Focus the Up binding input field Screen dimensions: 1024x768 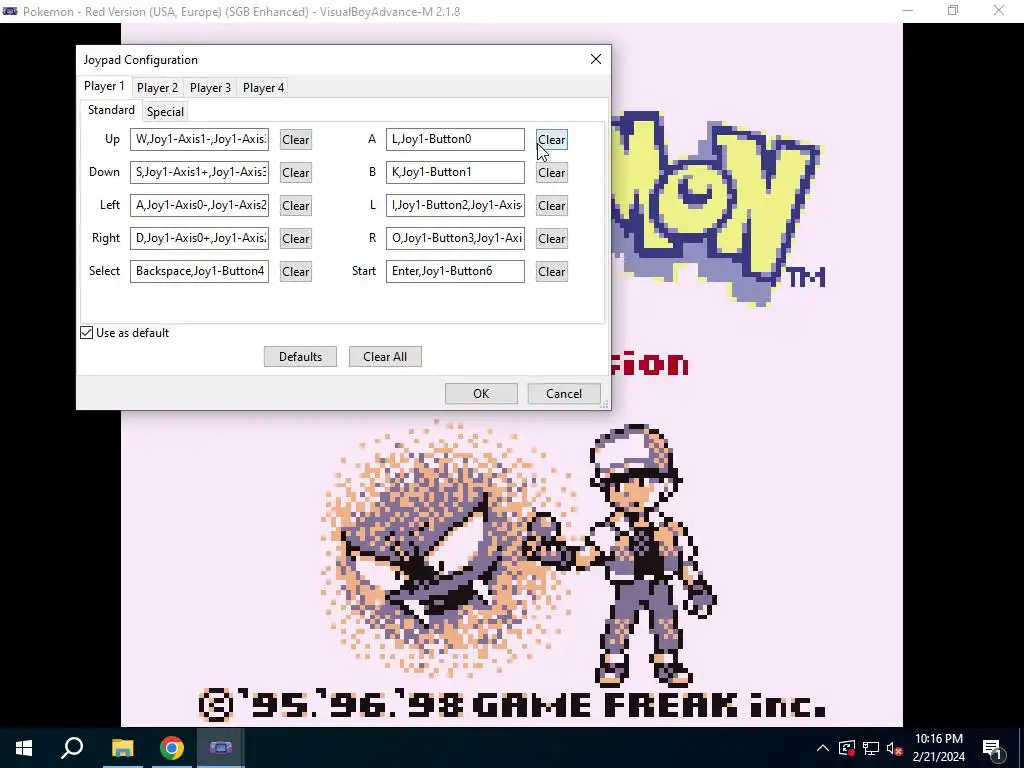(x=199, y=139)
